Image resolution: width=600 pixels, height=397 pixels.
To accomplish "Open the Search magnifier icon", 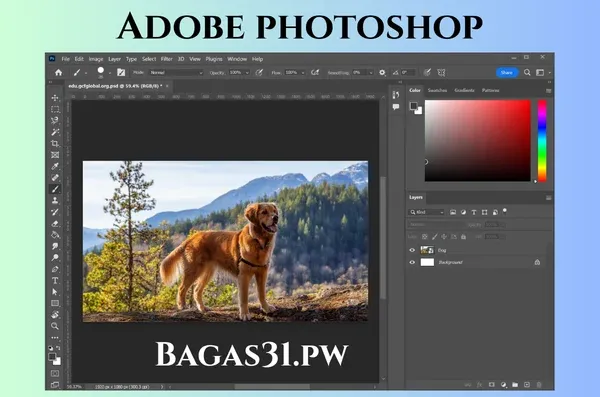I will click(527, 72).
